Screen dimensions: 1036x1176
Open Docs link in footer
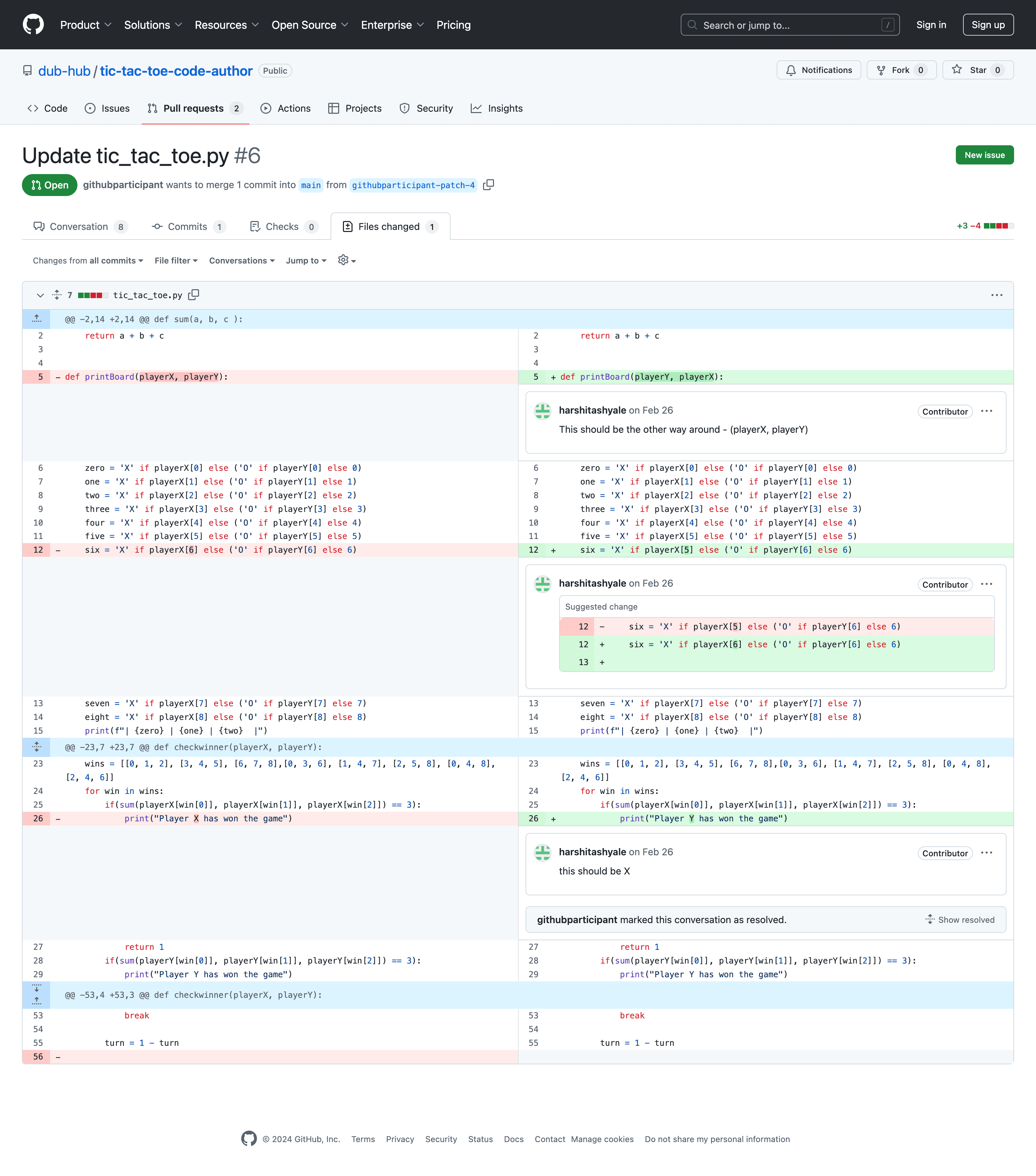[x=513, y=1139]
